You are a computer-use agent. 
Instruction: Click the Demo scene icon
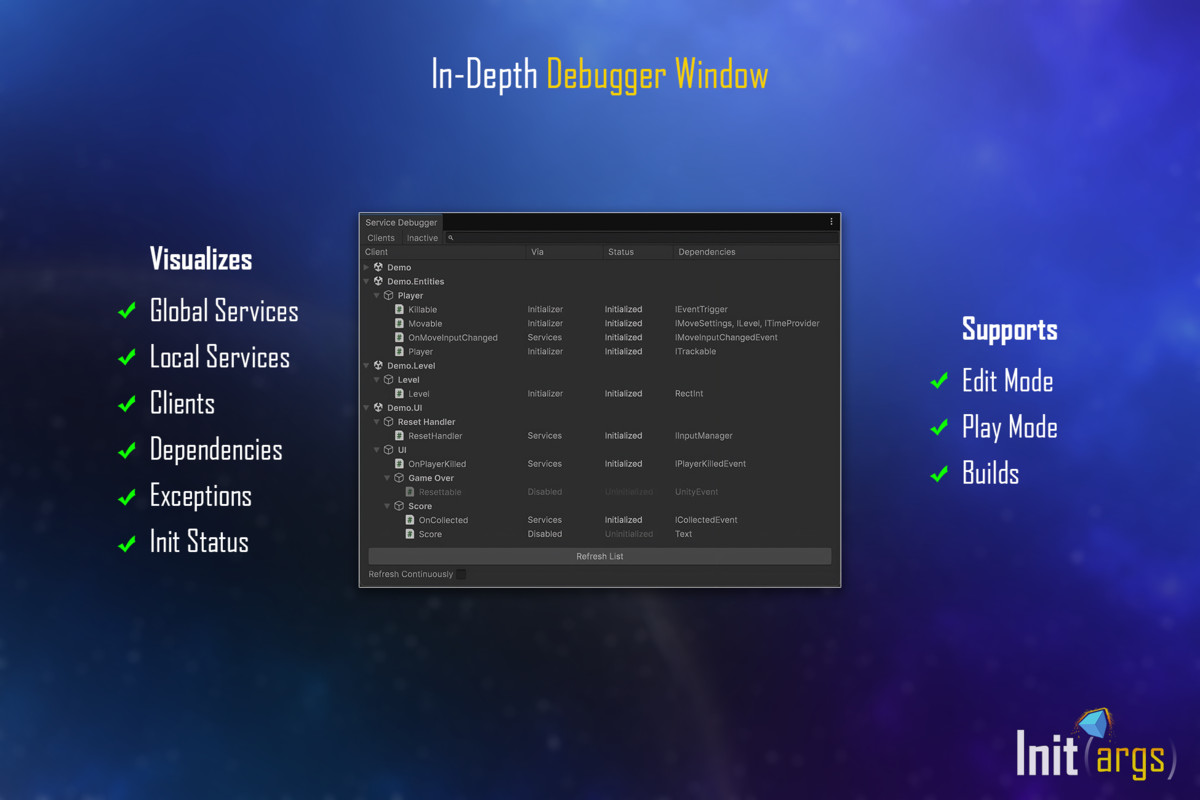tap(378, 267)
